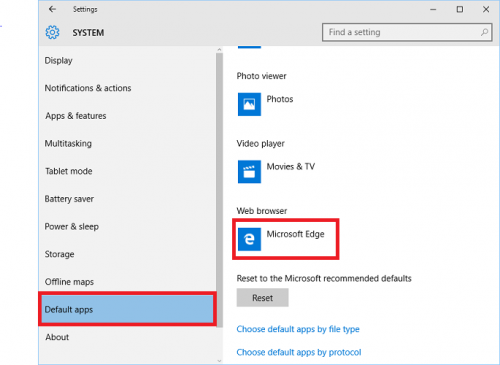Click the Photo viewer heading

click(x=261, y=76)
